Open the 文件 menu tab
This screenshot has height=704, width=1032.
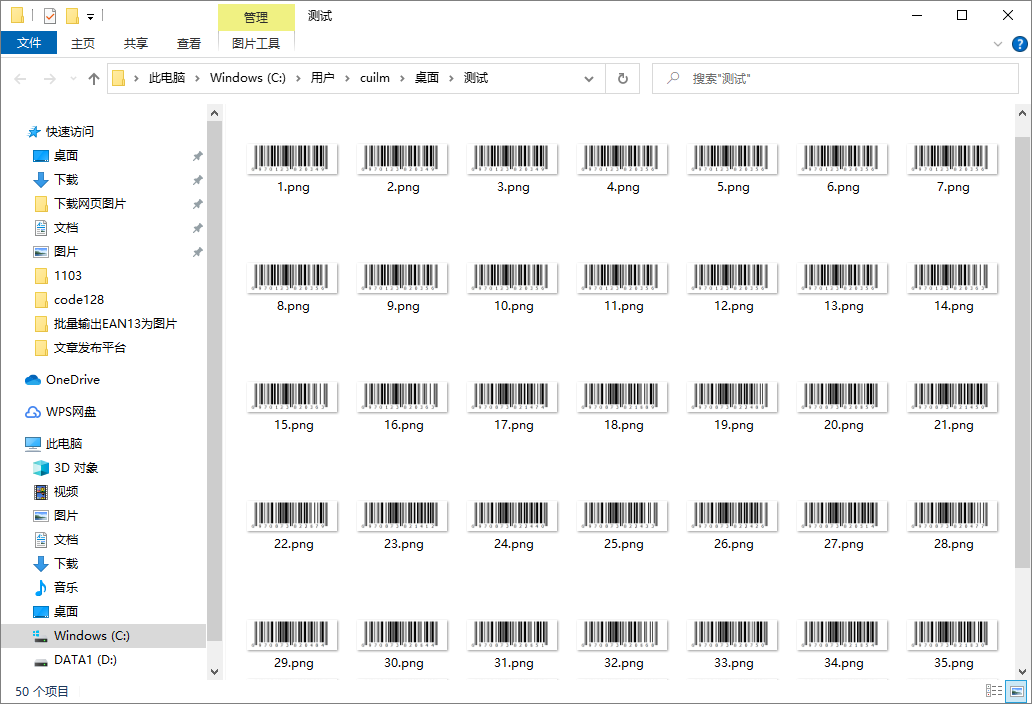(29, 43)
